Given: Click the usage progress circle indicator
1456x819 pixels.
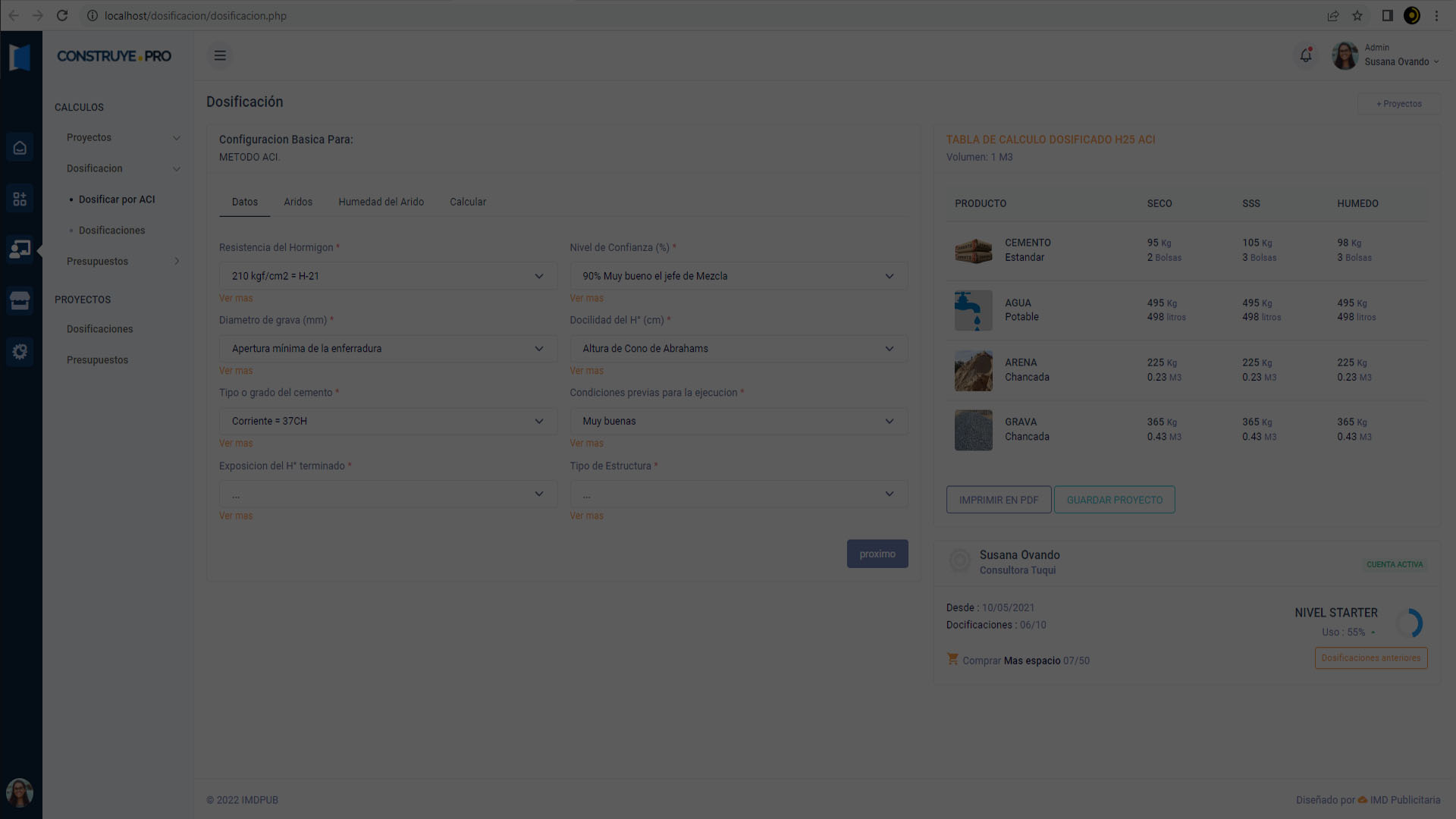Looking at the screenshot, I should (1409, 623).
